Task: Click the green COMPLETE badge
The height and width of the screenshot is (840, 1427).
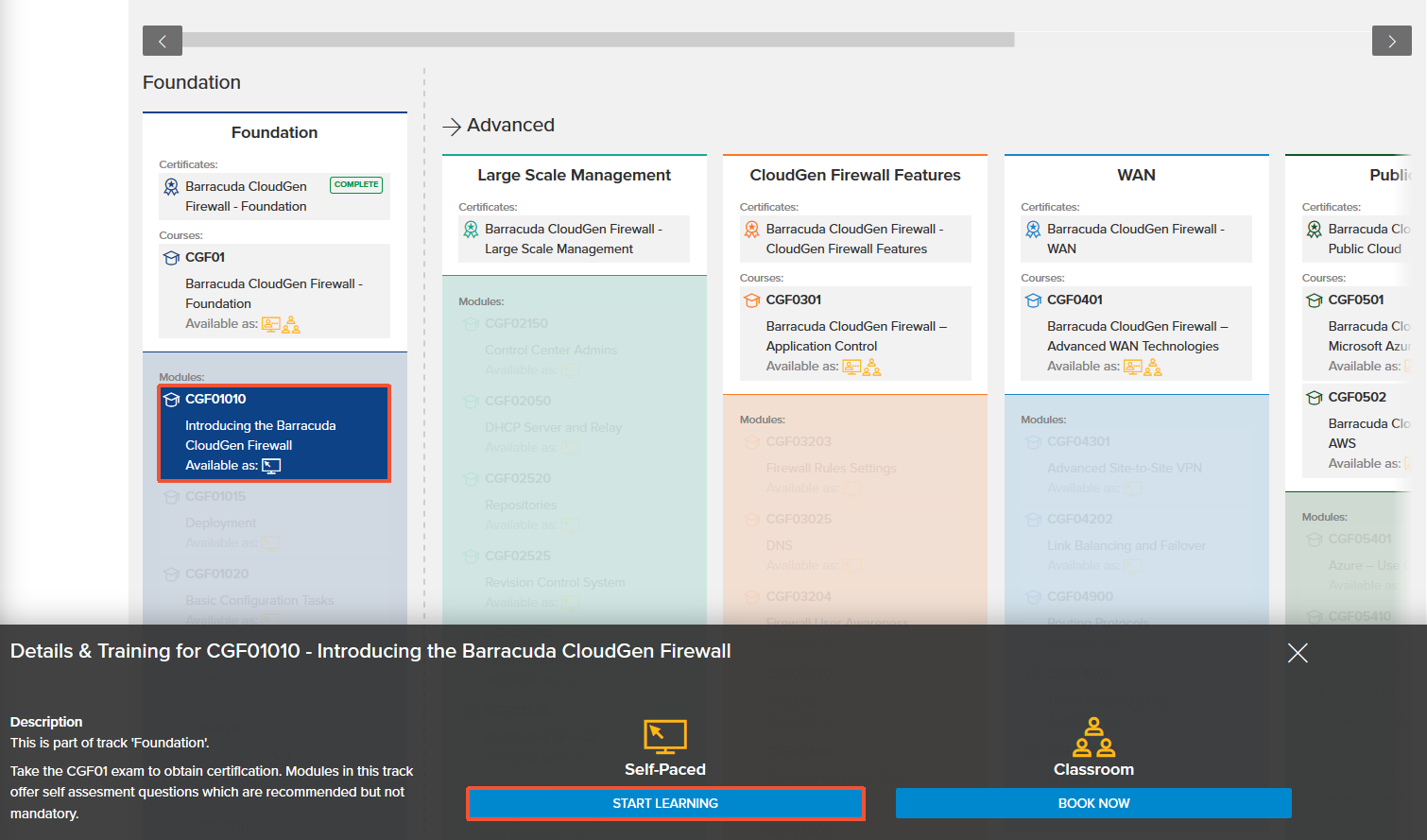Action: coord(356,185)
